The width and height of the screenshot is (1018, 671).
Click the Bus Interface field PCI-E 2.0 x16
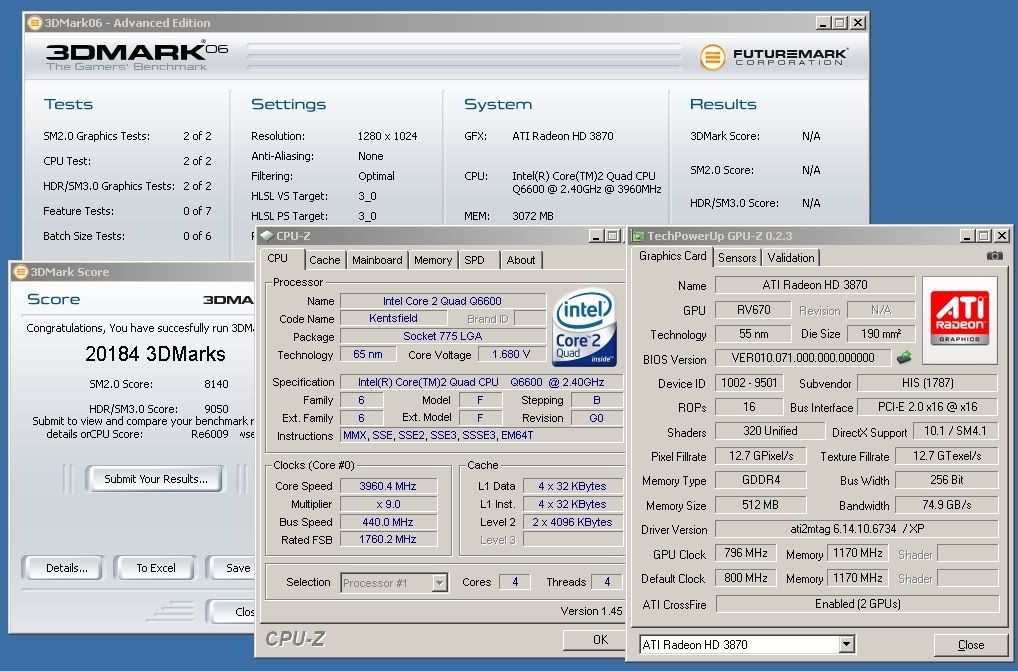click(x=928, y=407)
